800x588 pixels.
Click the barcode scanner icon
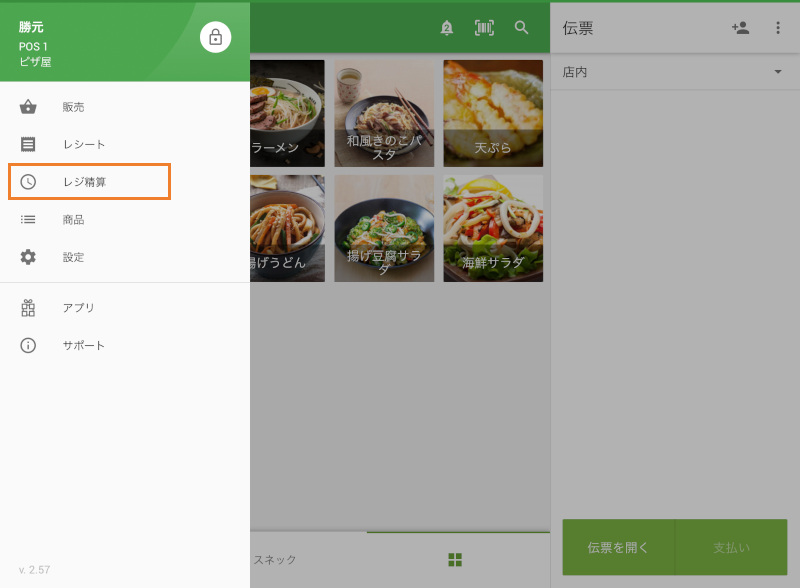(x=483, y=28)
